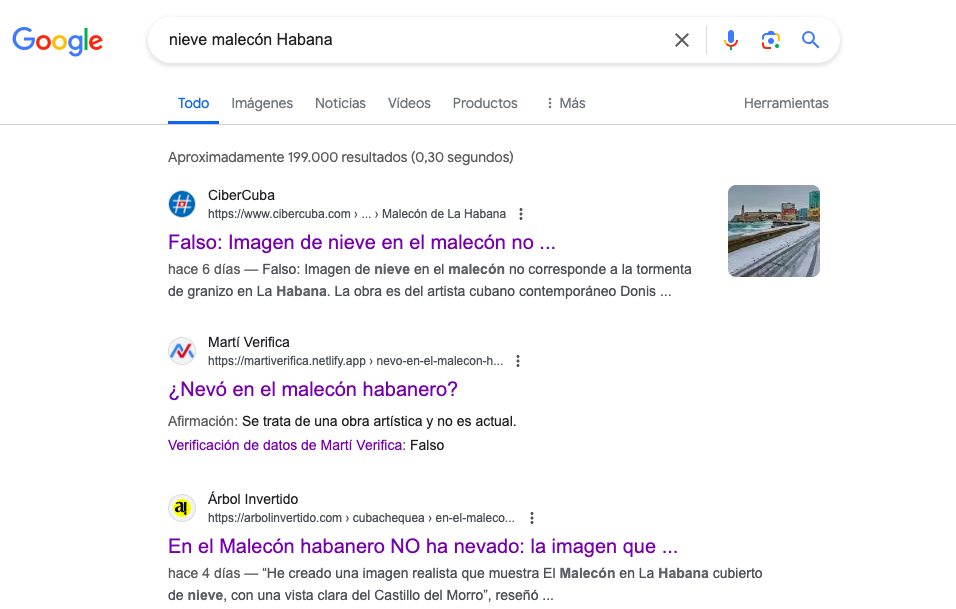
Task: Clear the search box with X icon
Action: (x=681, y=40)
